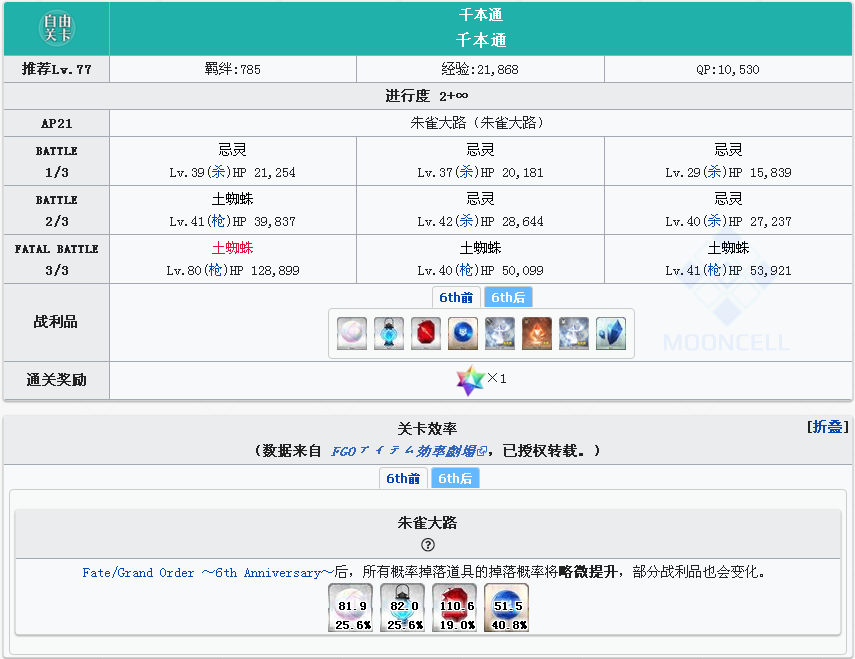Click the QP:10,530 value cell
This screenshot has height=659, width=855.
tap(728, 69)
